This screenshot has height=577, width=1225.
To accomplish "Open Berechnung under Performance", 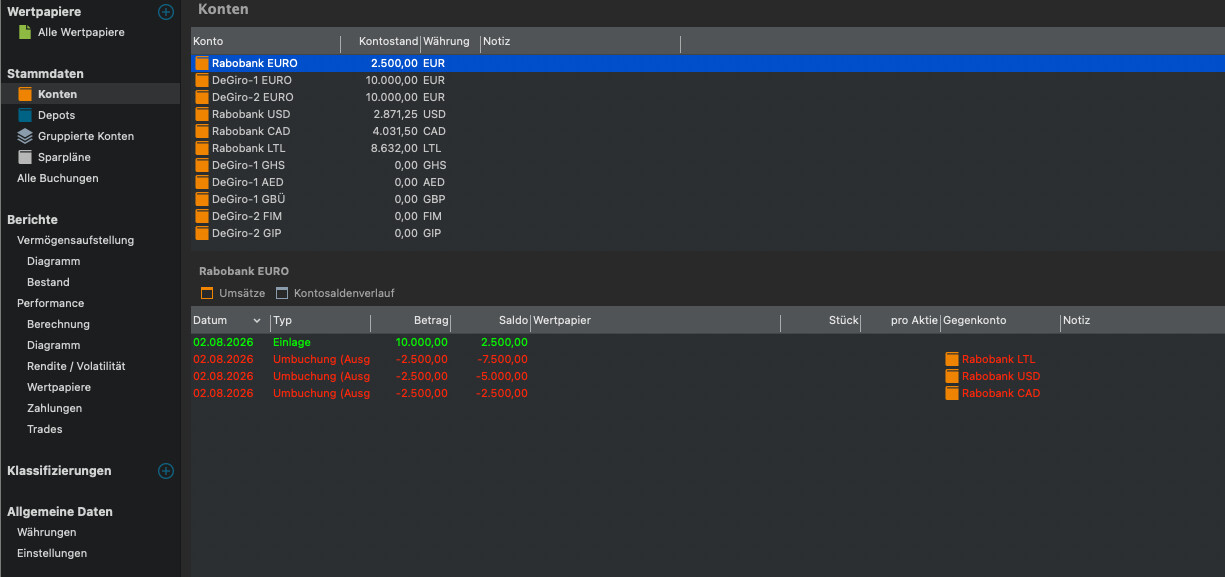I will pos(58,324).
